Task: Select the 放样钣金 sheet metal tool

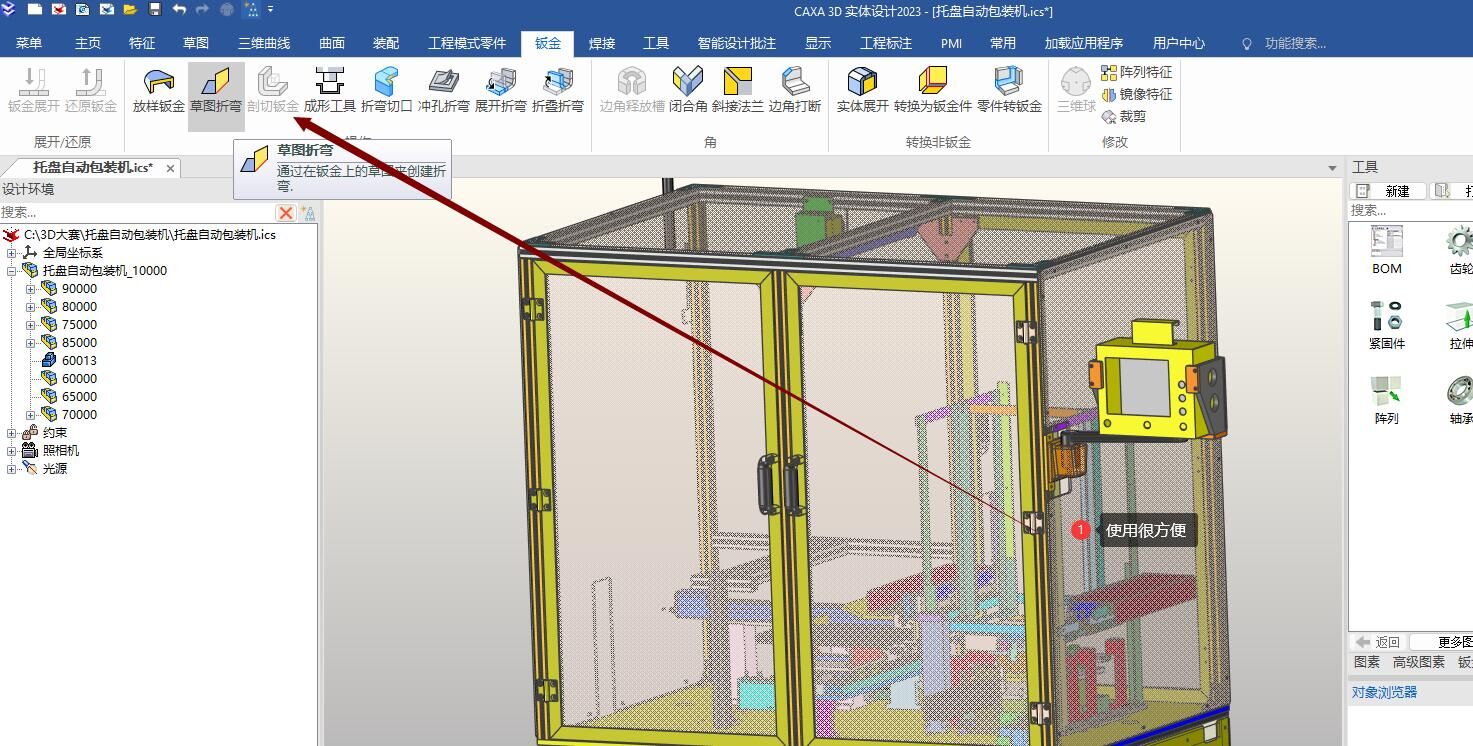Action: coord(158,89)
